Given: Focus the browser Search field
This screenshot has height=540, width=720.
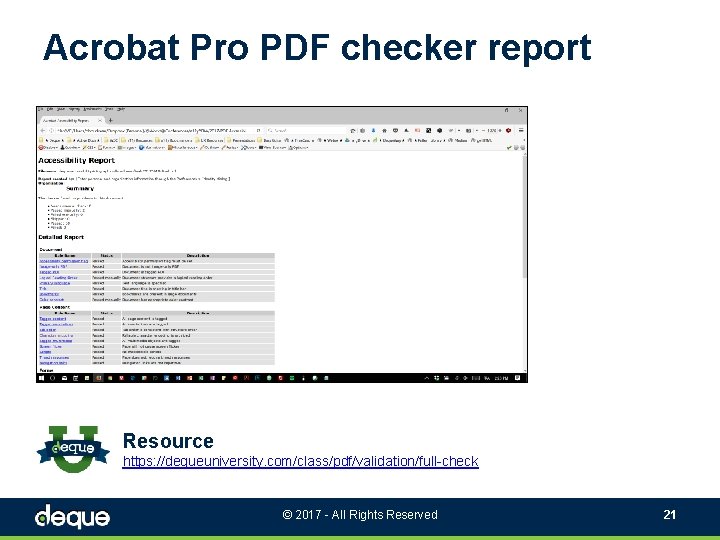Looking at the screenshot, I should tap(307, 131).
